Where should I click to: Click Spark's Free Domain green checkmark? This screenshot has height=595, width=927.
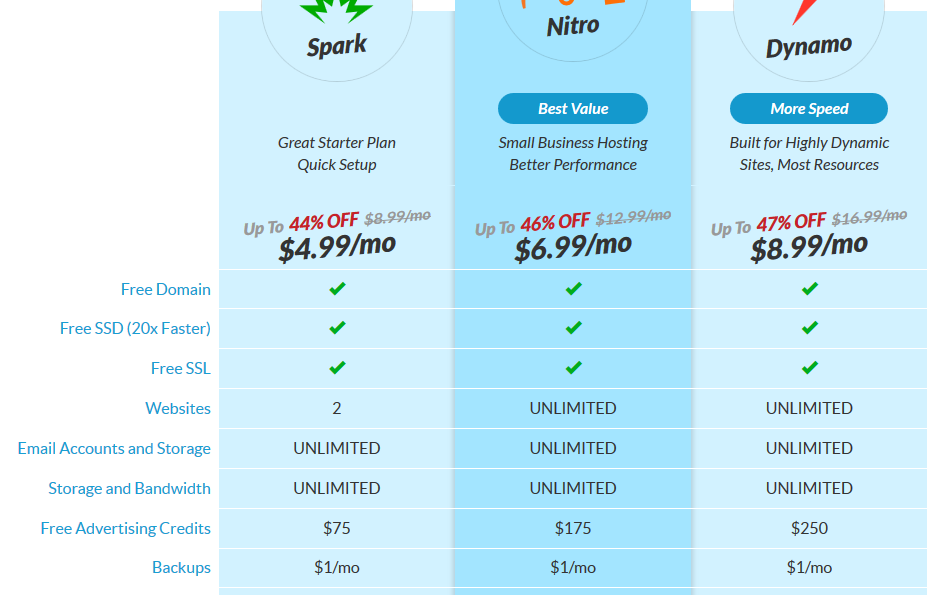(337, 289)
